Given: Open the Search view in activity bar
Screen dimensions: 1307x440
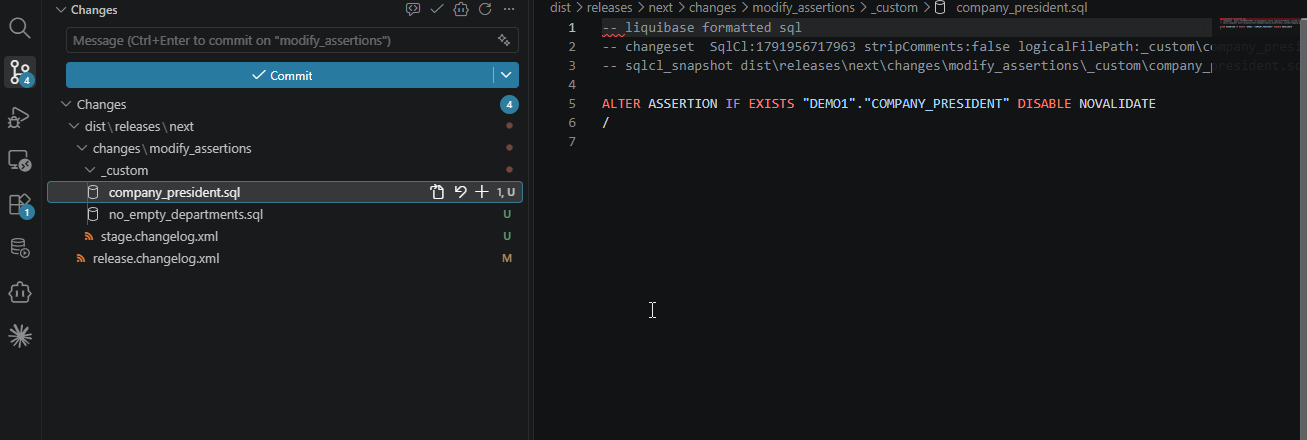Looking at the screenshot, I should (x=20, y=27).
